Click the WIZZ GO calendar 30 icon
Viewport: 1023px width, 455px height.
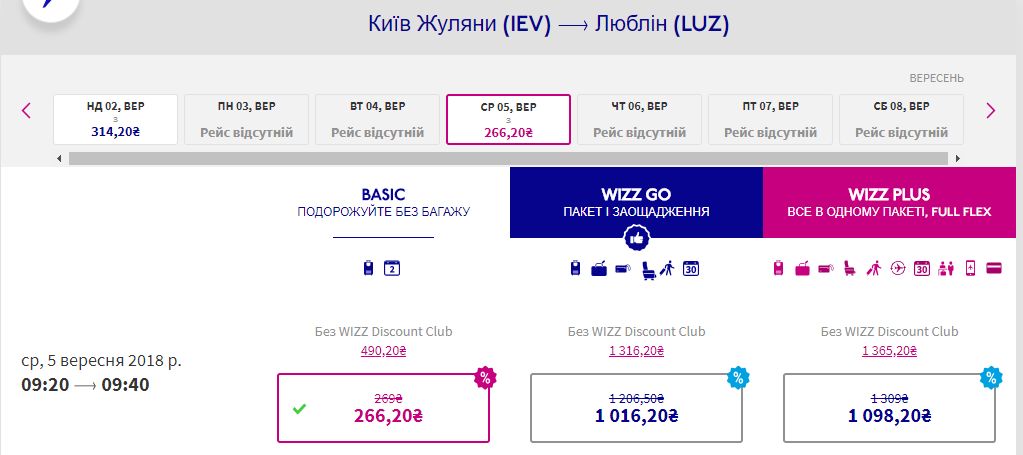690,268
